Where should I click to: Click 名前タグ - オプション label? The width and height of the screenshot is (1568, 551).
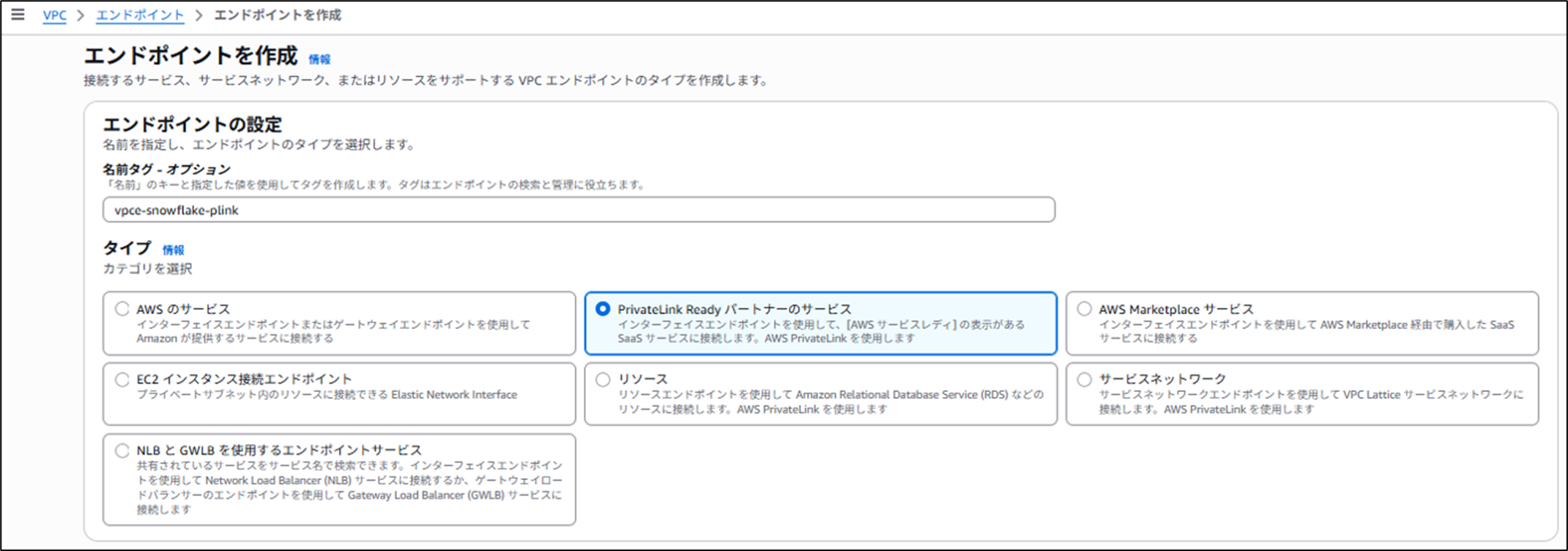pos(167,169)
